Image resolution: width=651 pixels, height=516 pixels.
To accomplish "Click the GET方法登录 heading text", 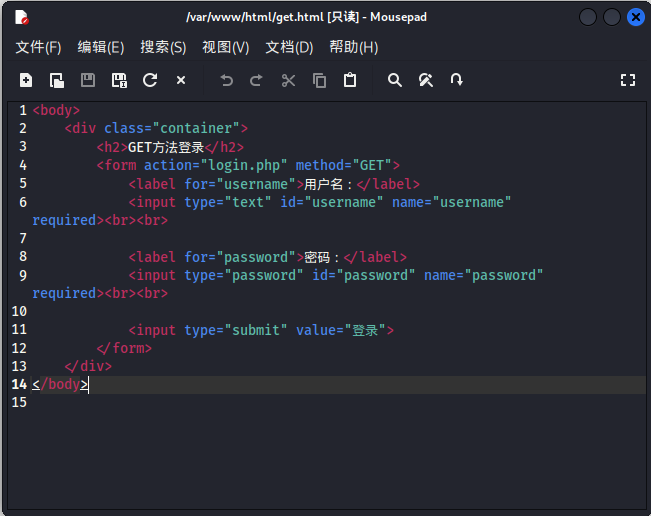I will click(166, 147).
